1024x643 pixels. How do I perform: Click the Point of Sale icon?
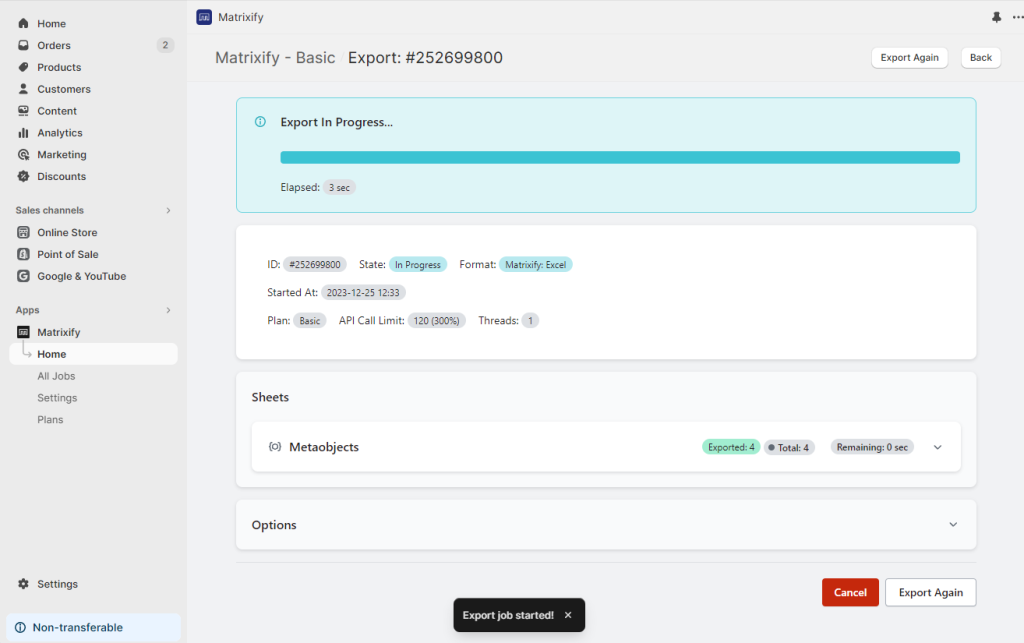coord(22,254)
